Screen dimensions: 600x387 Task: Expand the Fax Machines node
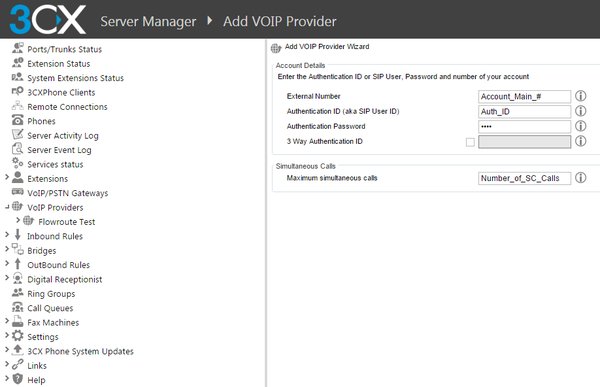[x=7, y=321]
